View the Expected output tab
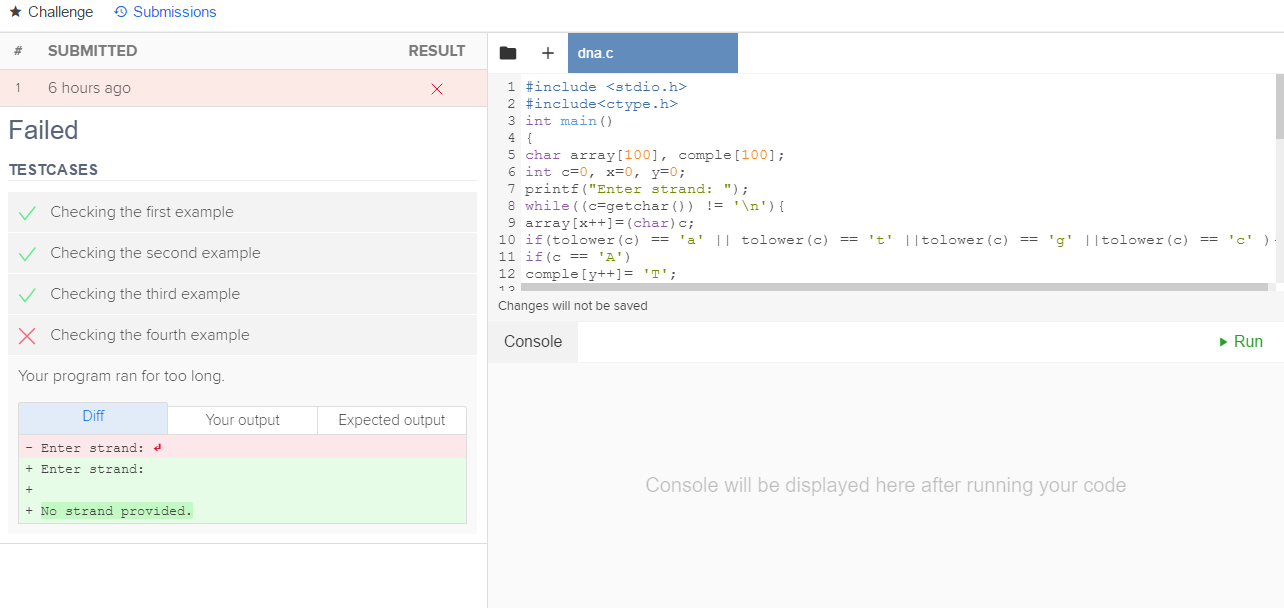Image resolution: width=1284 pixels, height=608 pixels. 391,420
